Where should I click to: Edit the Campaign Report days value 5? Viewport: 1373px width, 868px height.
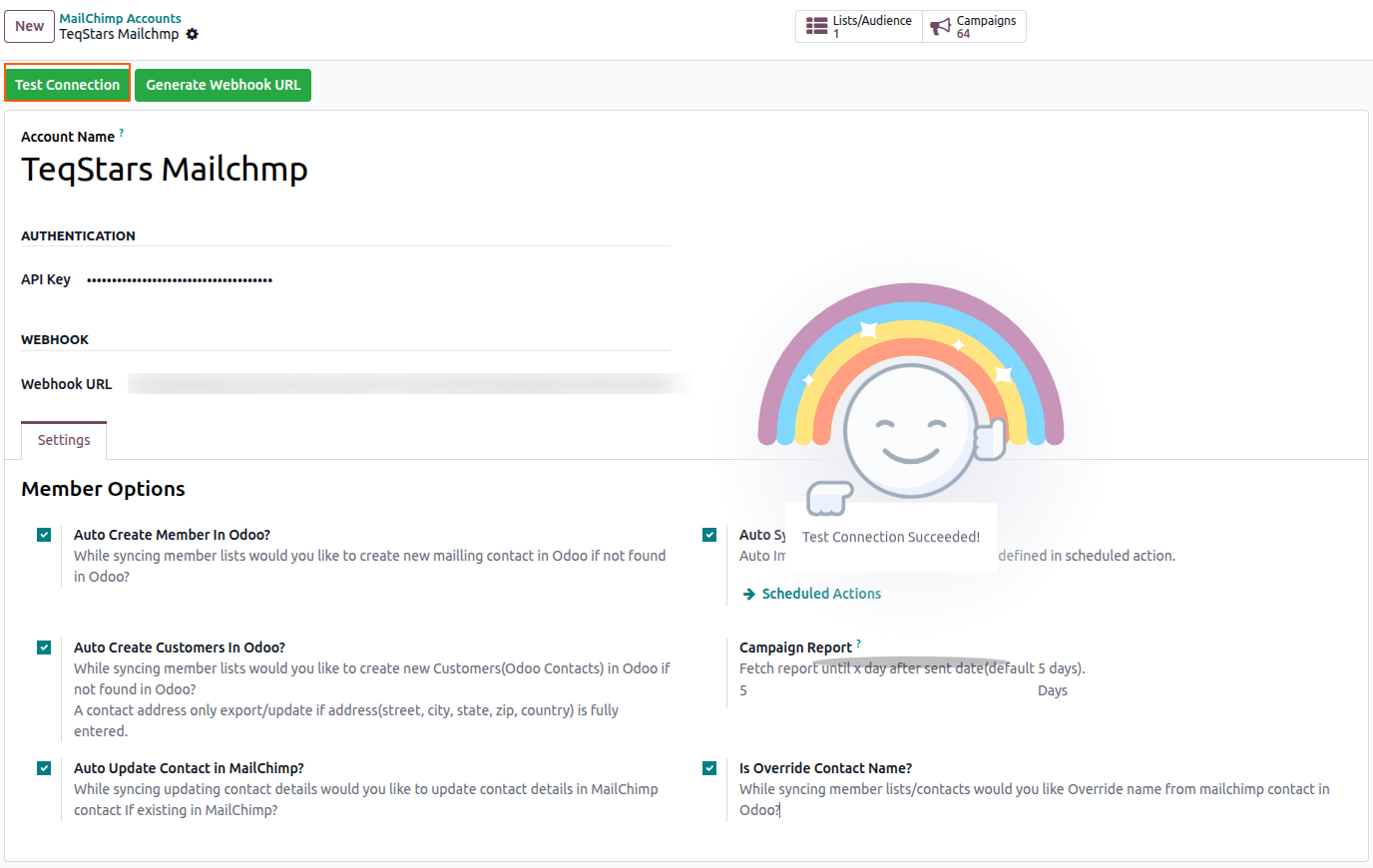point(882,690)
